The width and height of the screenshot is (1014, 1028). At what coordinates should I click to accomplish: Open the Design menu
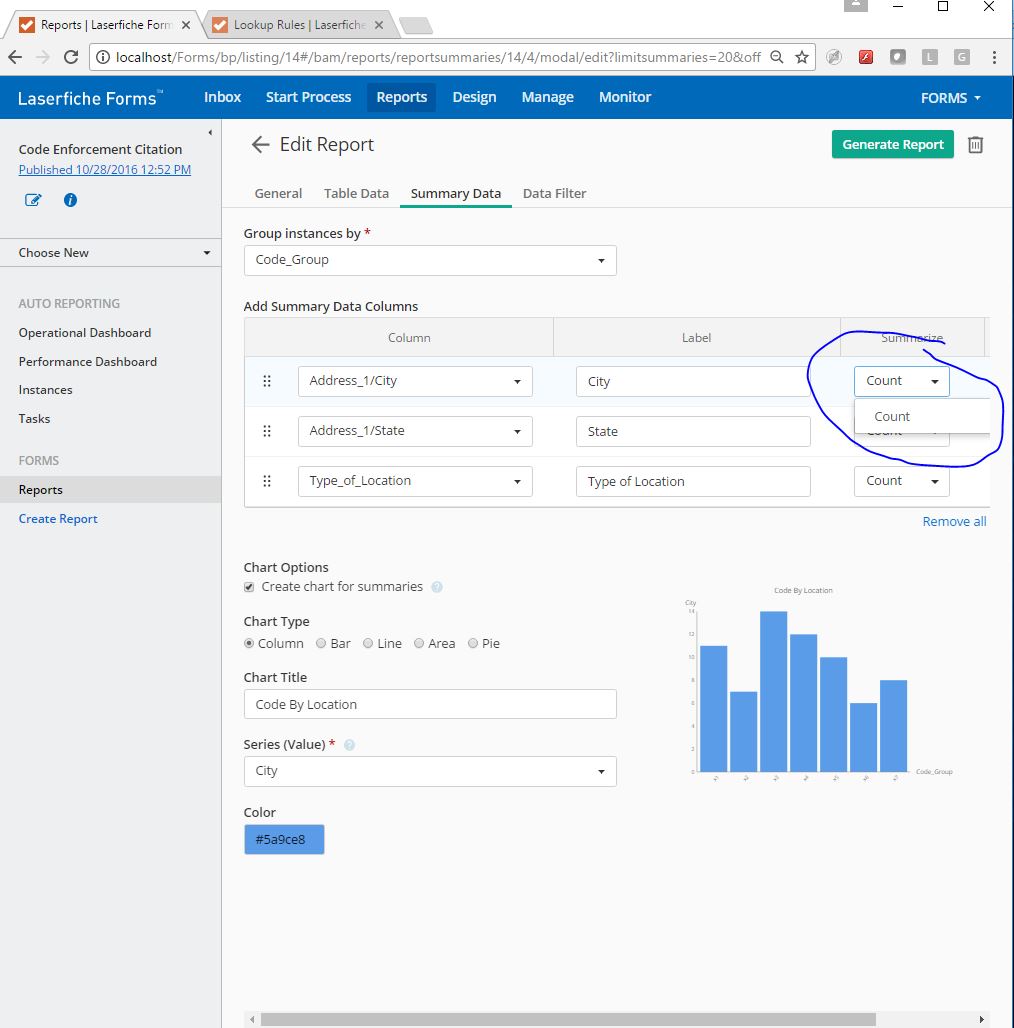point(474,97)
